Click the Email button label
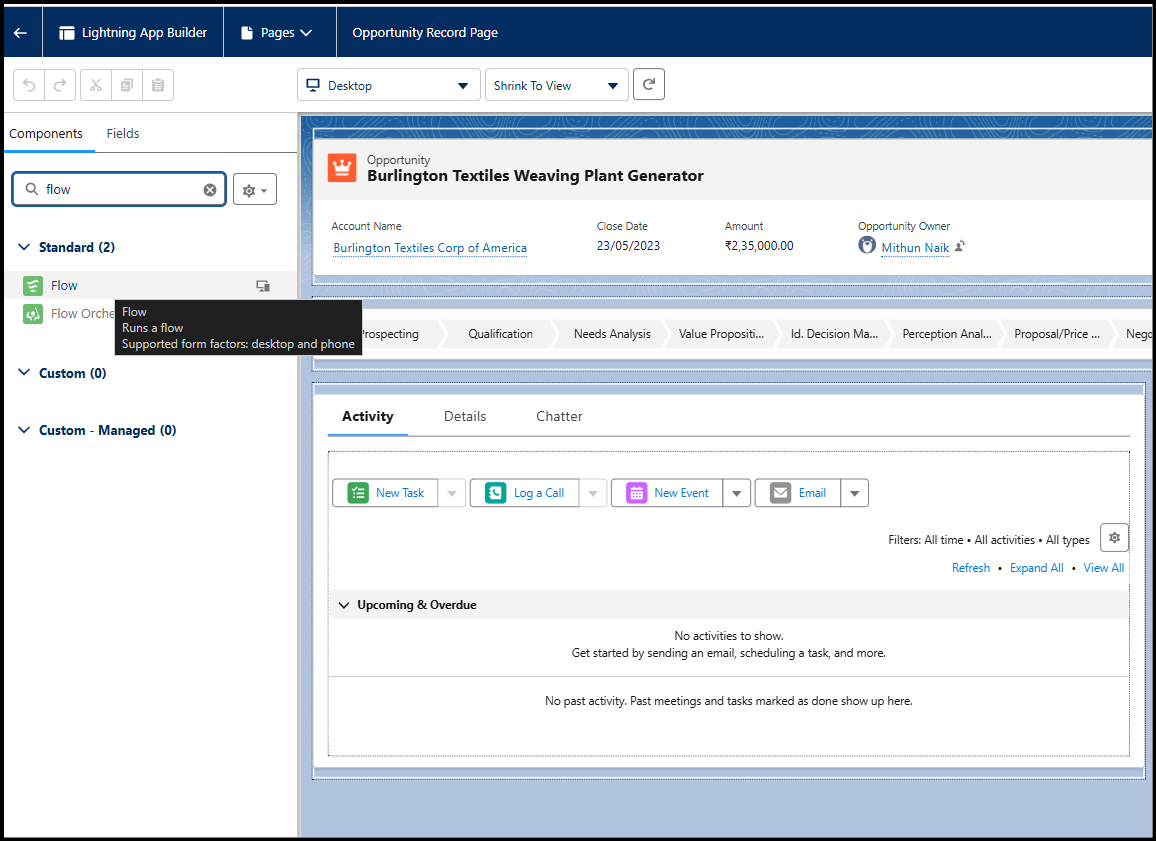1156x841 pixels. 812,493
